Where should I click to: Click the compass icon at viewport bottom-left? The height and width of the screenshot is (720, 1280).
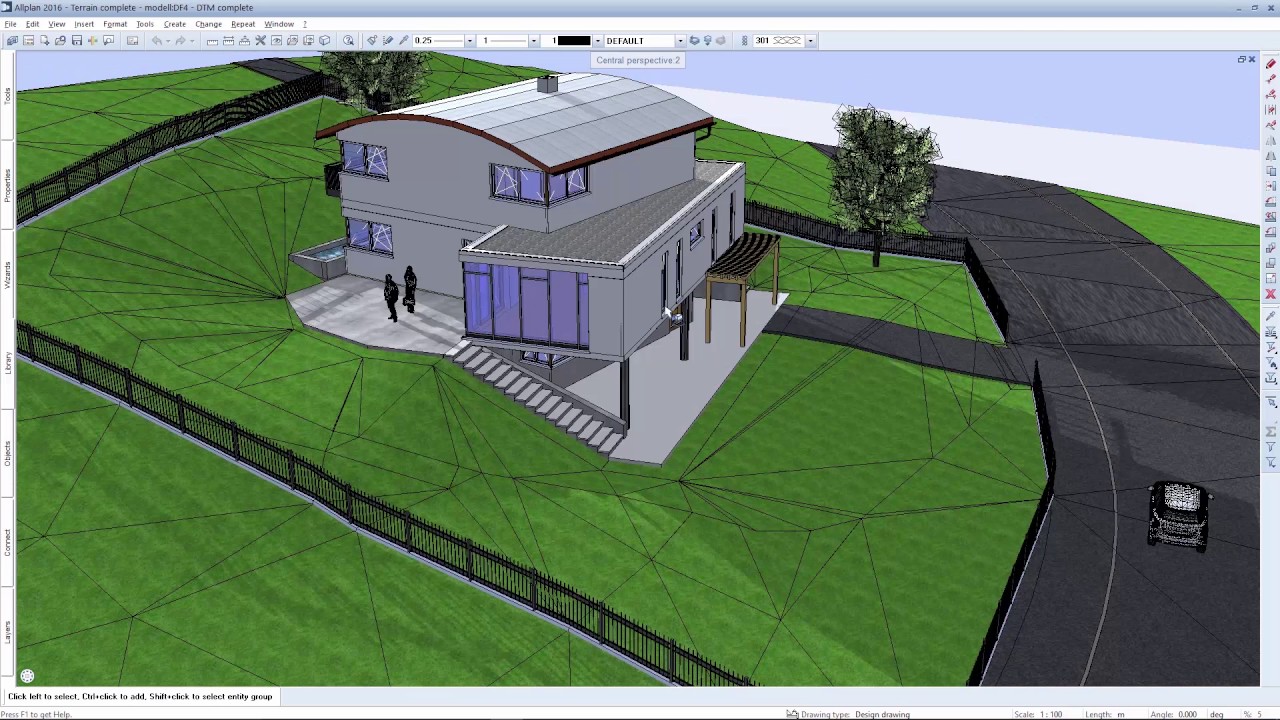pos(27,677)
